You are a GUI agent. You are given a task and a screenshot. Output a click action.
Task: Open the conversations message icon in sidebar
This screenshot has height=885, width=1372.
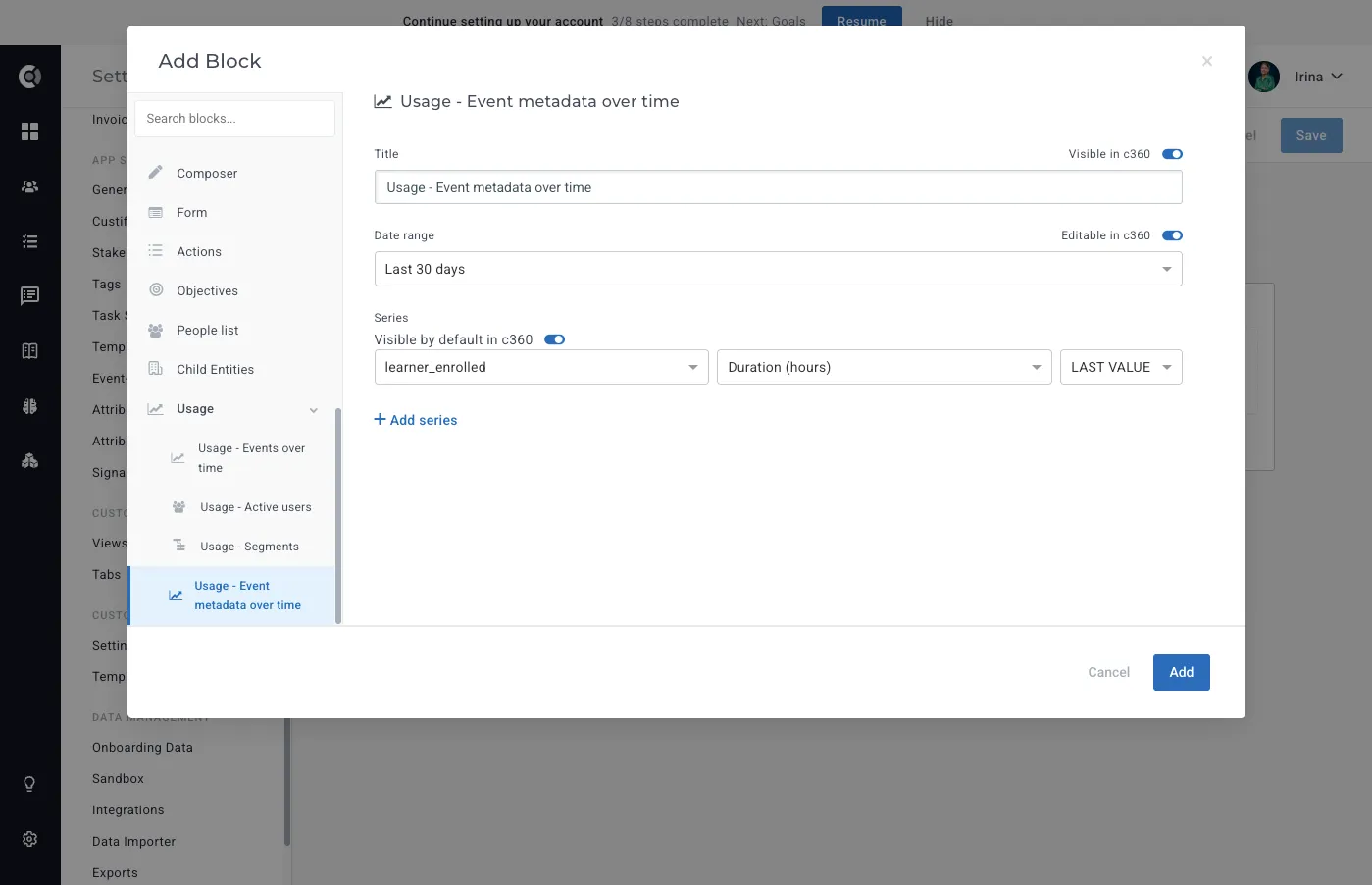pyautogui.click(x=30, y=295)
